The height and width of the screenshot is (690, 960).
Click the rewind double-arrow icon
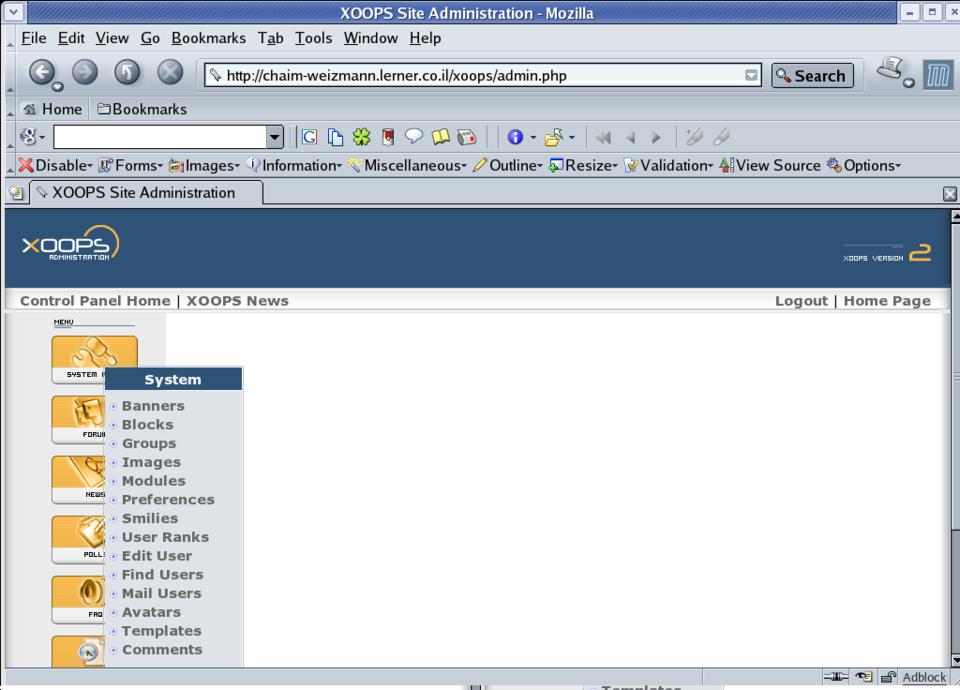point(603,138)
